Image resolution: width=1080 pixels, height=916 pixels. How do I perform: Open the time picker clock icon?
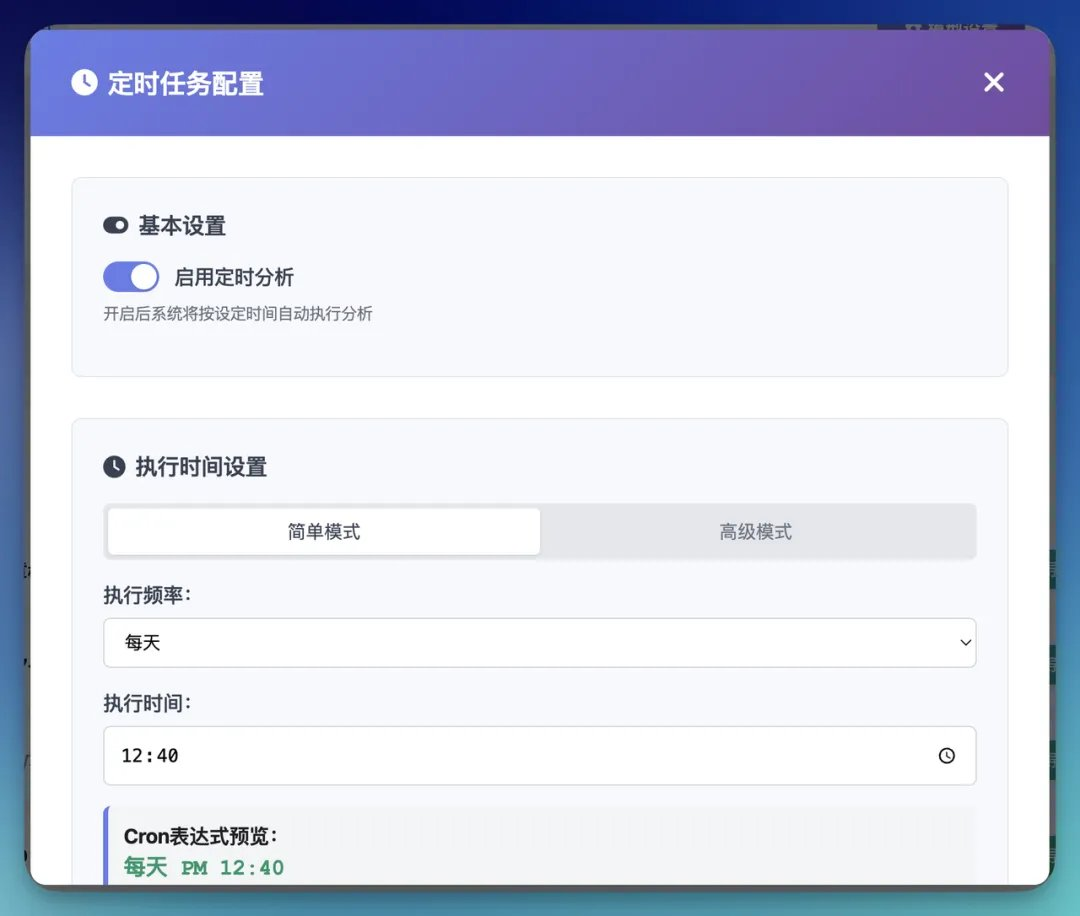(x=947, y=756)
